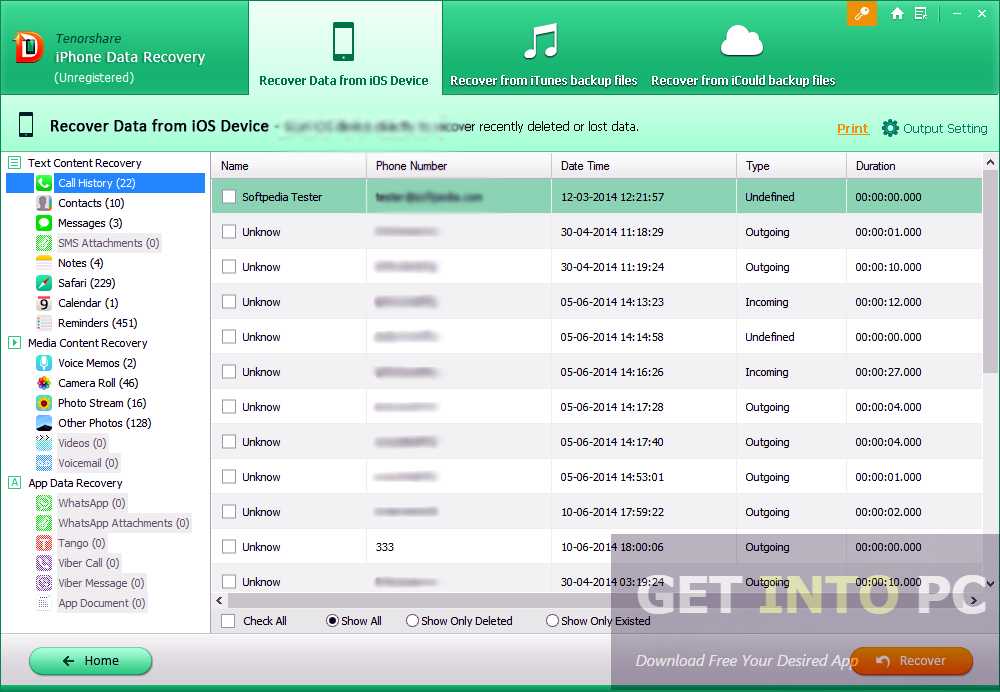Switch to Recover from iCloud backup files tab
Viewport: 1000px width, 692px height.
pos(743,54)
